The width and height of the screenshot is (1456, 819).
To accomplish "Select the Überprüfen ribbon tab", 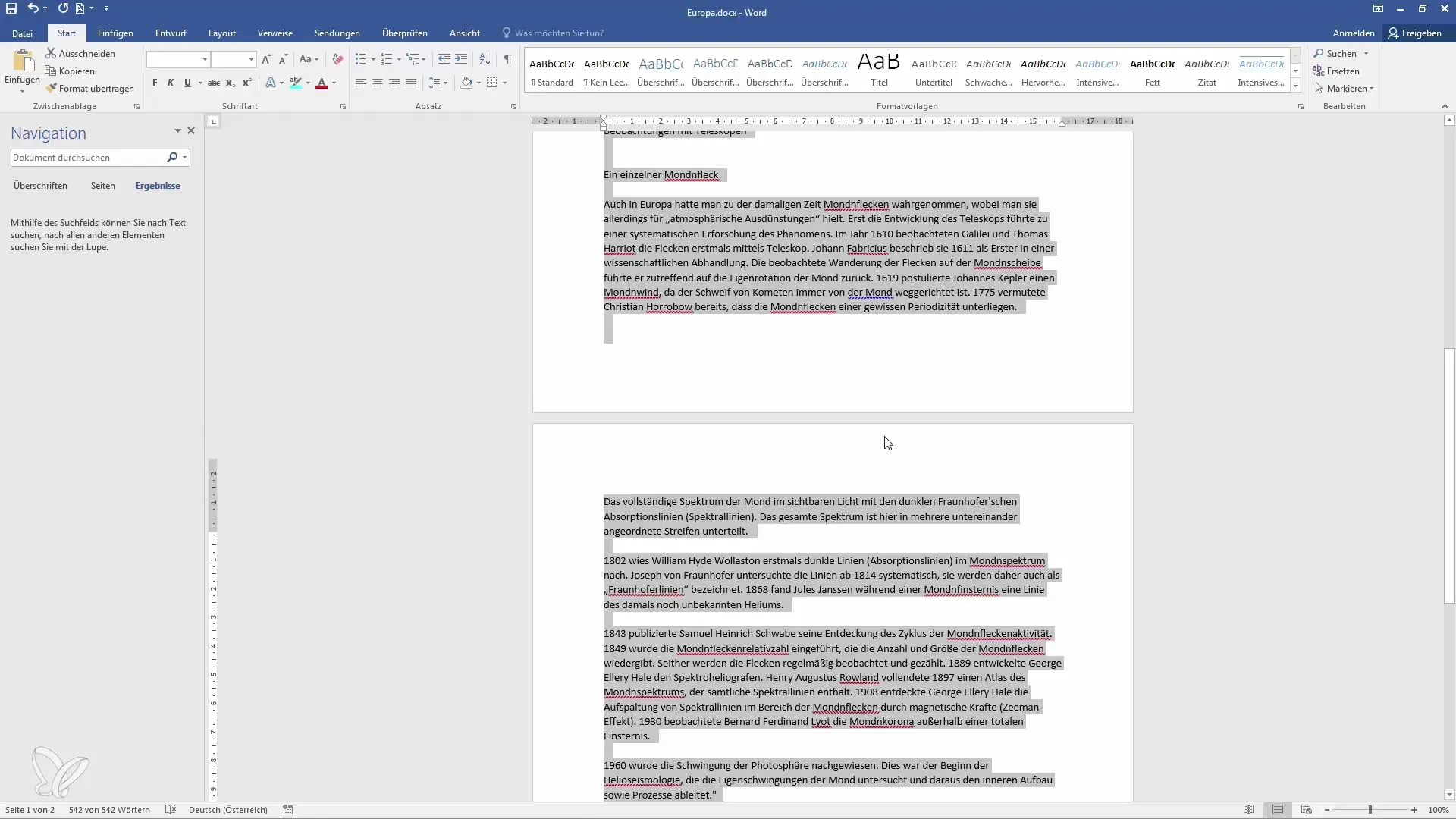I will (x=405, y=33).
